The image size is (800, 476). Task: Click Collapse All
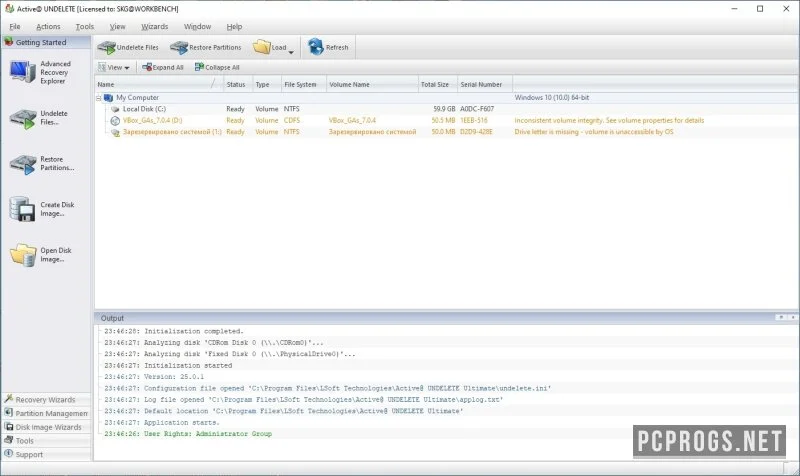coord(217,67)
